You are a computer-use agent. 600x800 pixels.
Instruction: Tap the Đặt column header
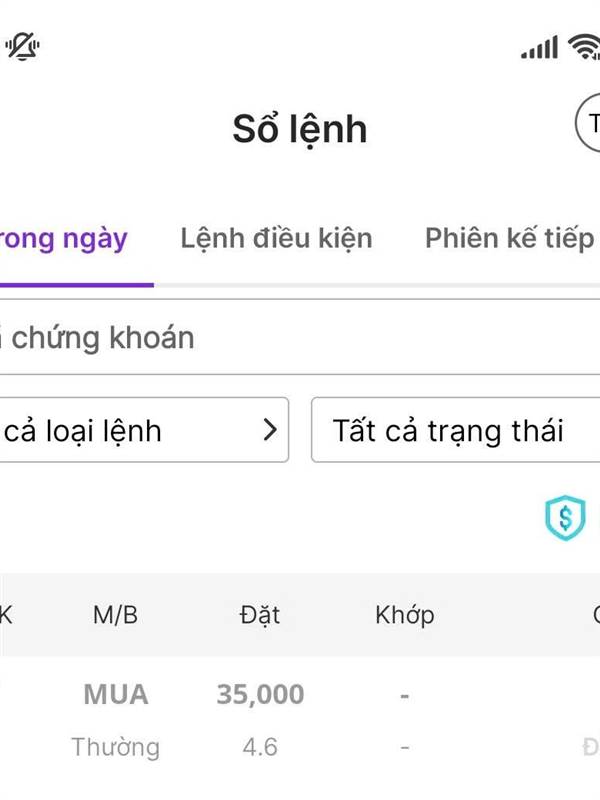point(260,615)
